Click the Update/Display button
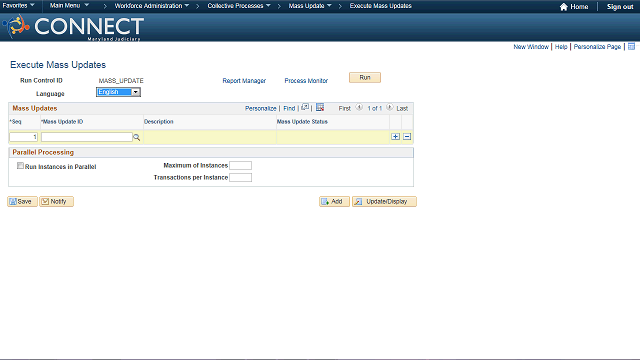640x360 pixels. [x=384, y=202]
